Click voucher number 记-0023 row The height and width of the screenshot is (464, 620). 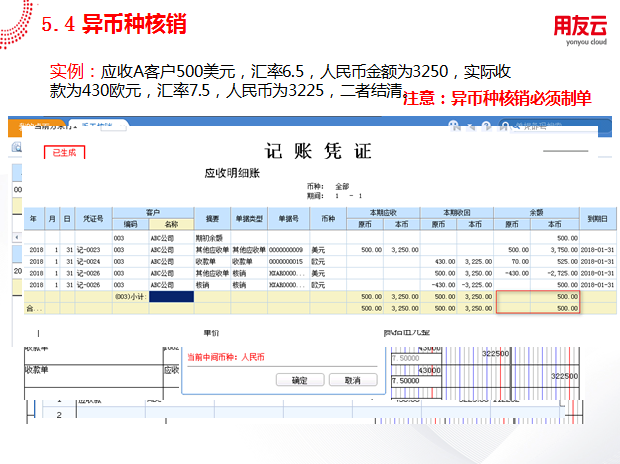pos(93,250)
